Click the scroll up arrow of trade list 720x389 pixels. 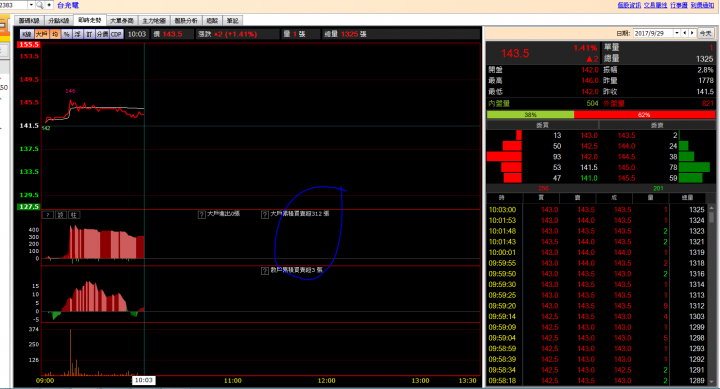pyautogui.click(x=711, y=209)
